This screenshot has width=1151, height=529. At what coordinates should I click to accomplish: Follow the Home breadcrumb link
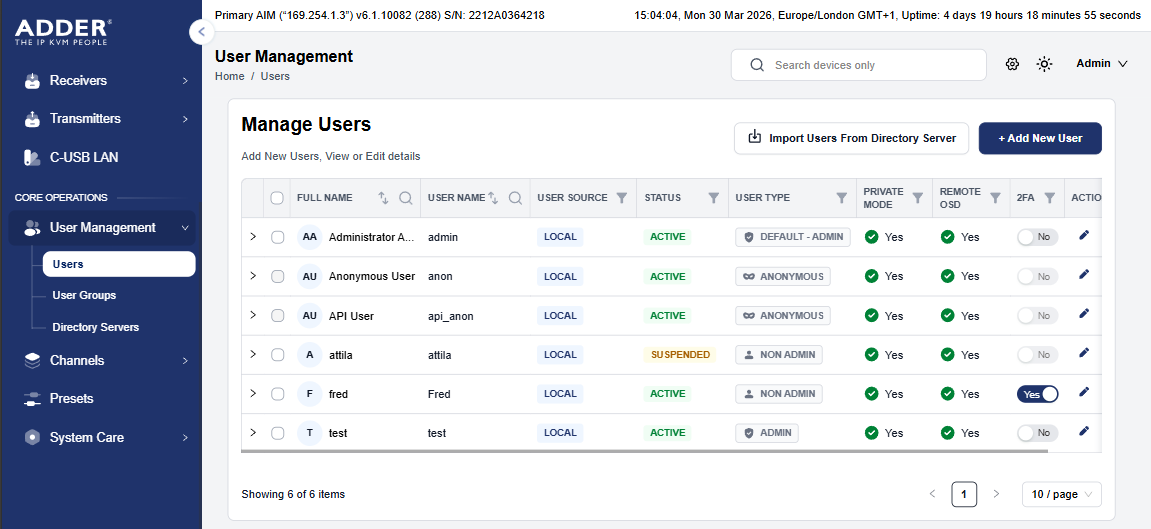point(229,76)
